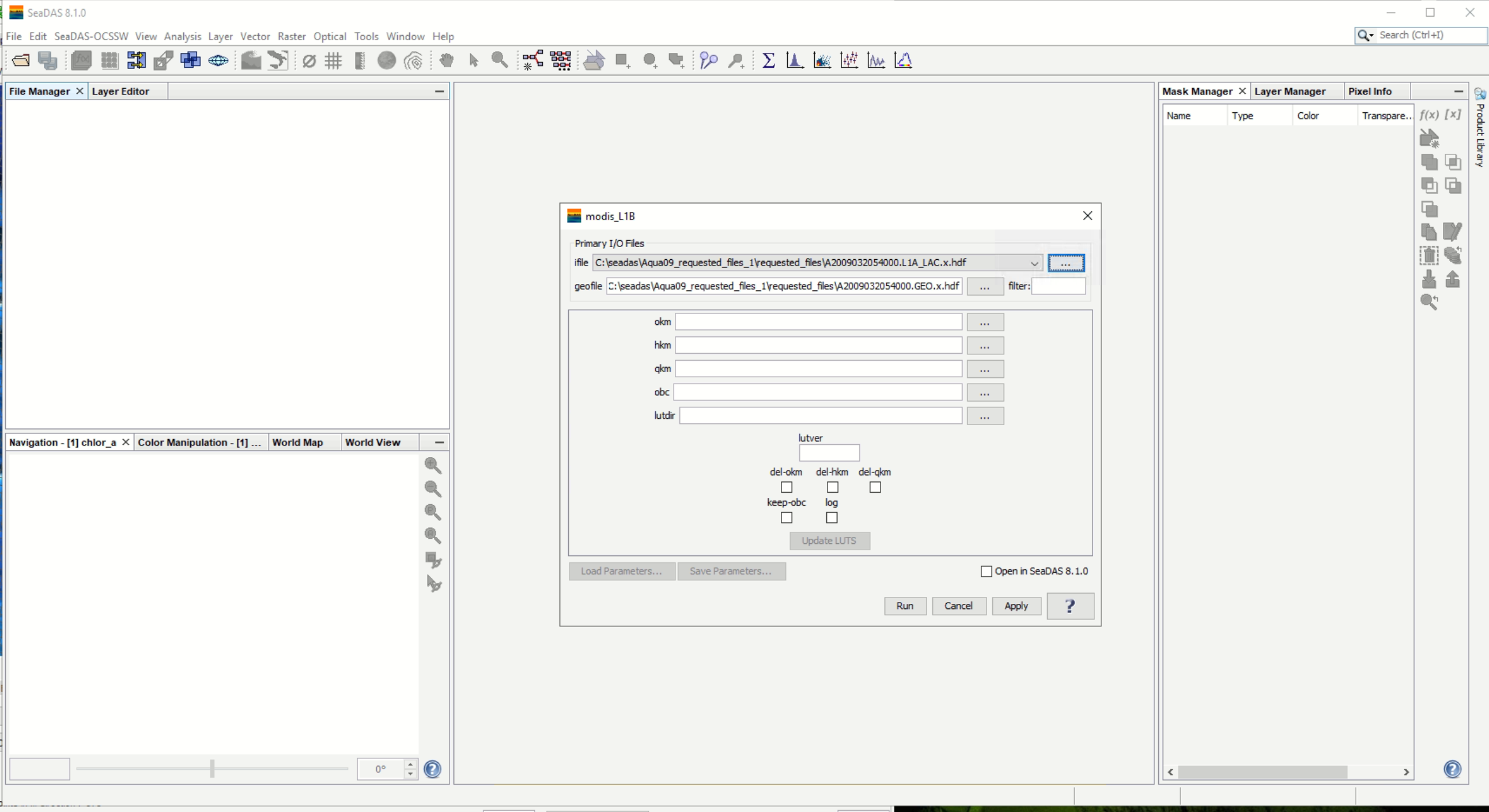Click the Run button

(905, 605)
